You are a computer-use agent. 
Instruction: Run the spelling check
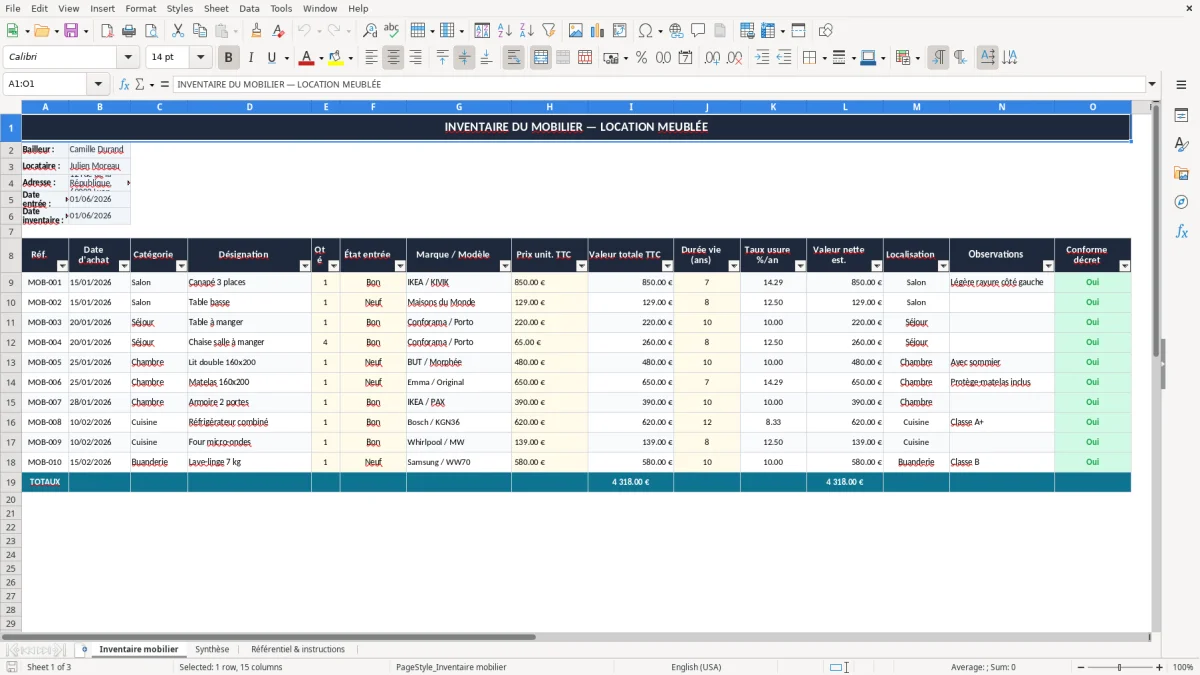[x=392, y=31]
